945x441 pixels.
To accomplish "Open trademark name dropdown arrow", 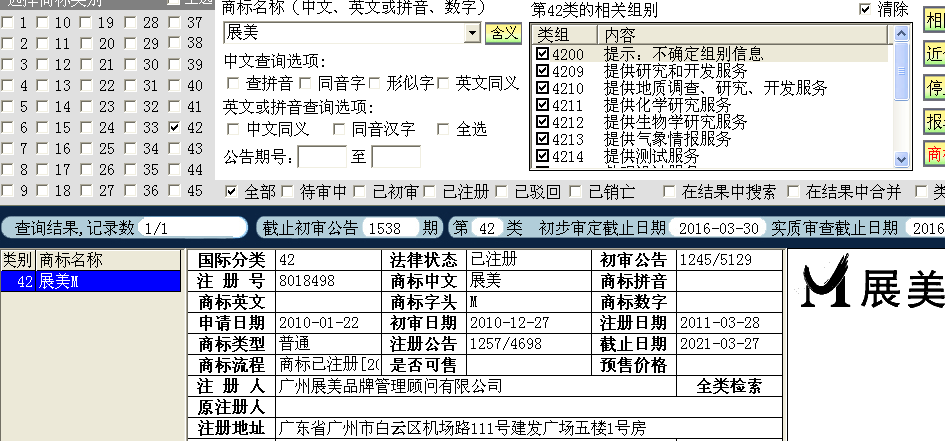I will (x=472, y=33).
